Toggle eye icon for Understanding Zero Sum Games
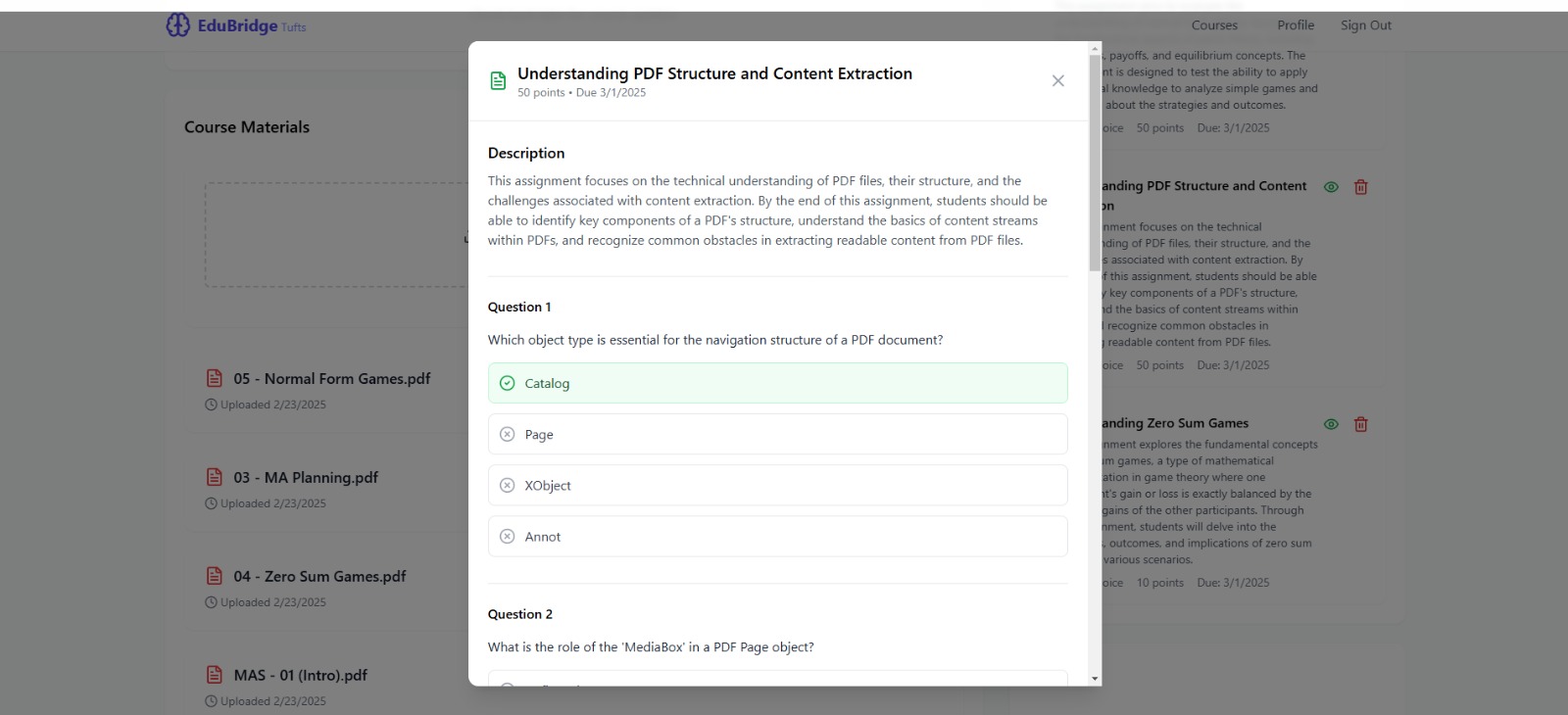The image size is (1568, 715). 1331,424
